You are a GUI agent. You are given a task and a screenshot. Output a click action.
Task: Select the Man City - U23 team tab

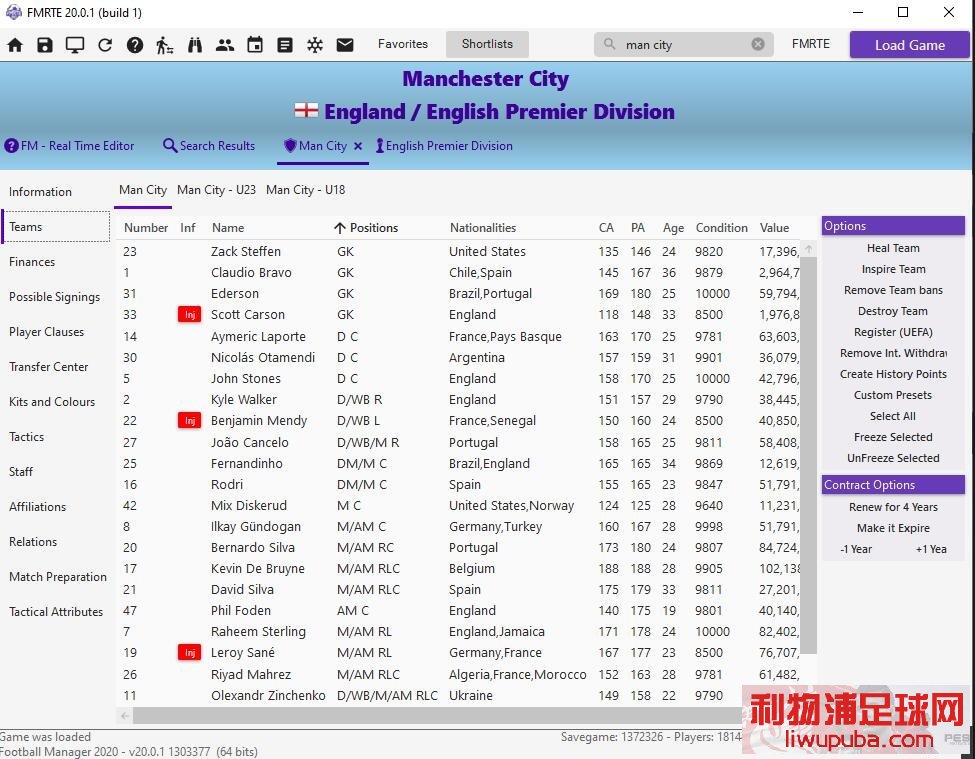[216, 190]
